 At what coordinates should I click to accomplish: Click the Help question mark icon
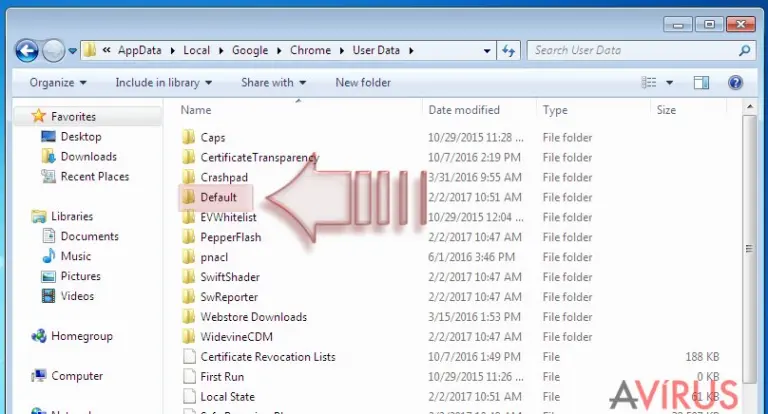[735, 83]
